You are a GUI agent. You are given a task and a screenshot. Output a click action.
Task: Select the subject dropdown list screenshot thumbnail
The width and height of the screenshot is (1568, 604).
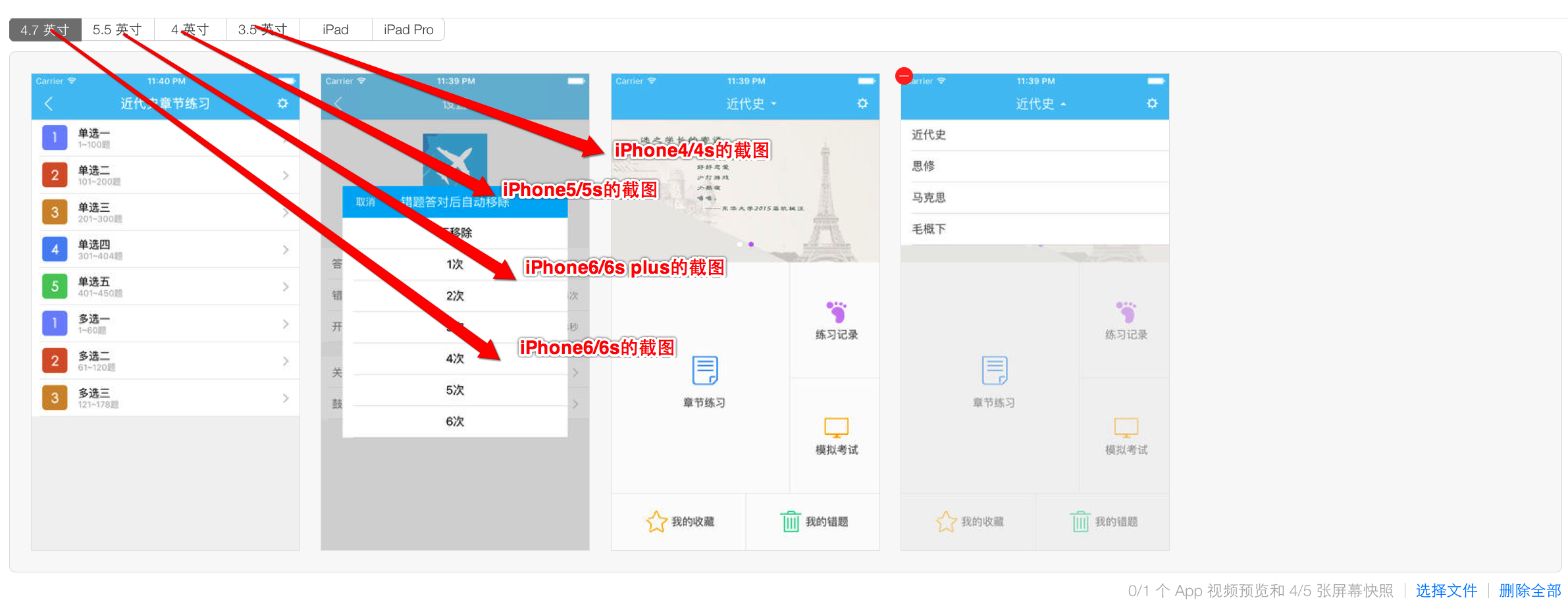point(1035,312)
